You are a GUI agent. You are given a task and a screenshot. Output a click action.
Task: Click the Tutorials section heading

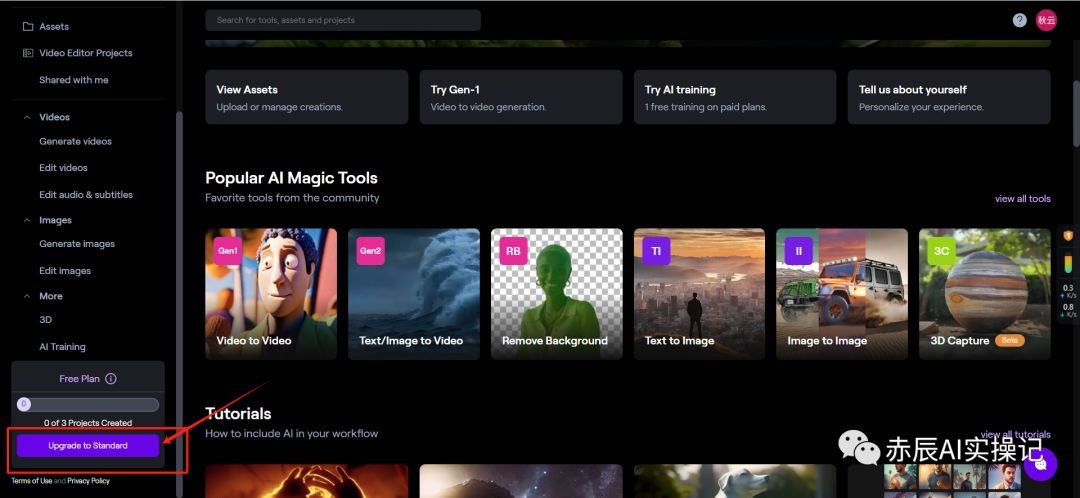coord(238,413)
